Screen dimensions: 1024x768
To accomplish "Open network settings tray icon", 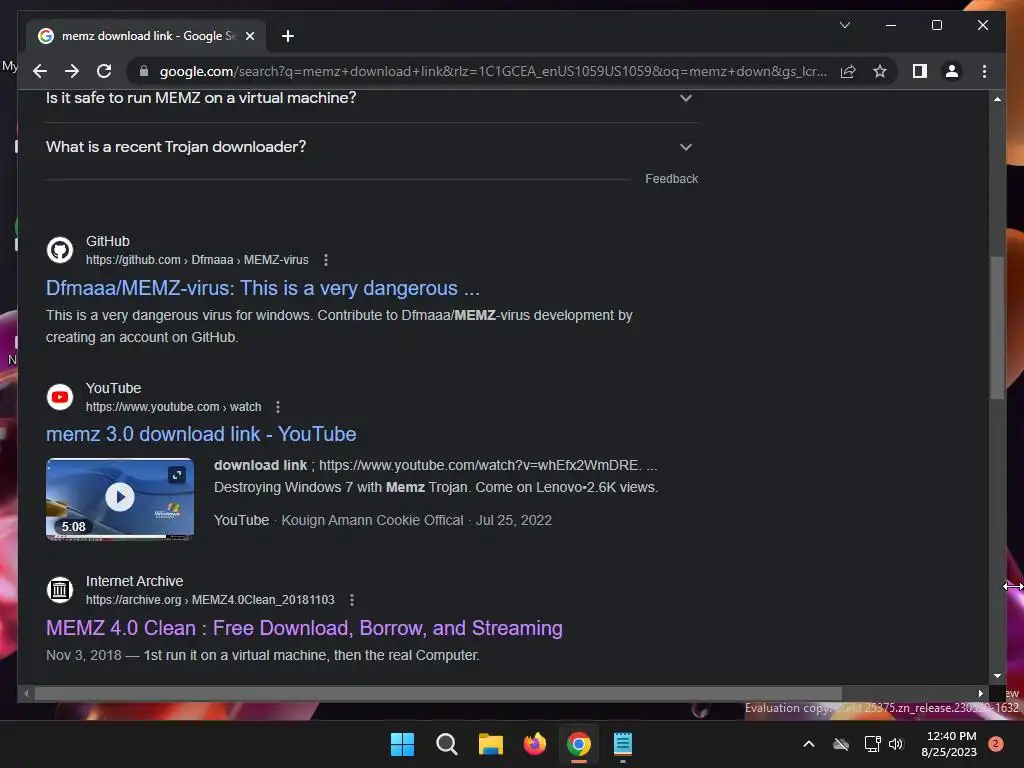I will click(872, 744).
